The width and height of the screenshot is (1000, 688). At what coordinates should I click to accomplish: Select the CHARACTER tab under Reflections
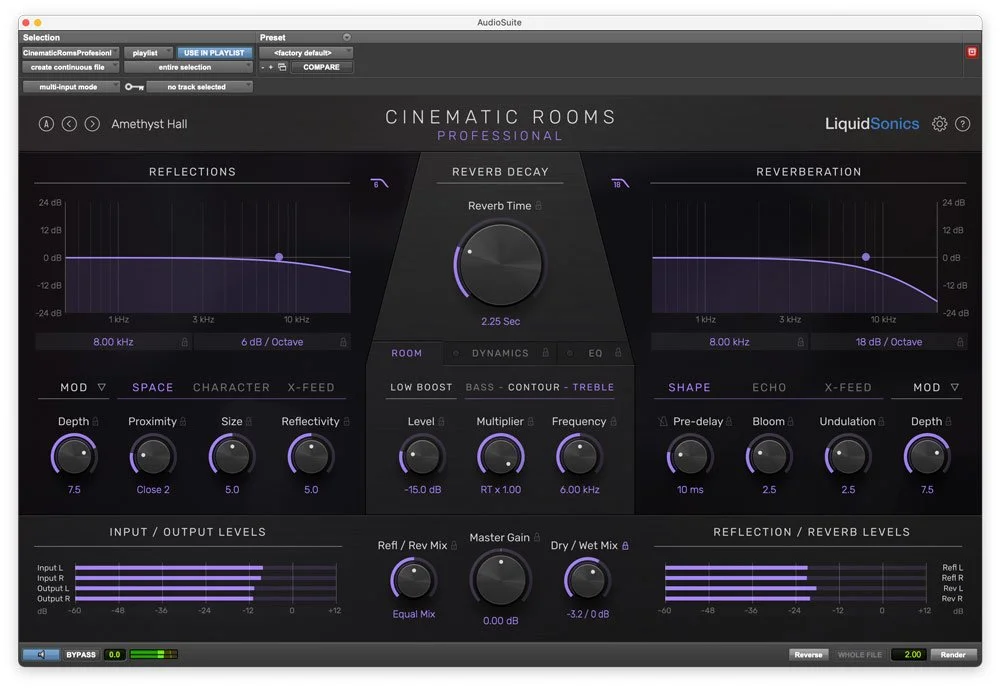(231, 387)
